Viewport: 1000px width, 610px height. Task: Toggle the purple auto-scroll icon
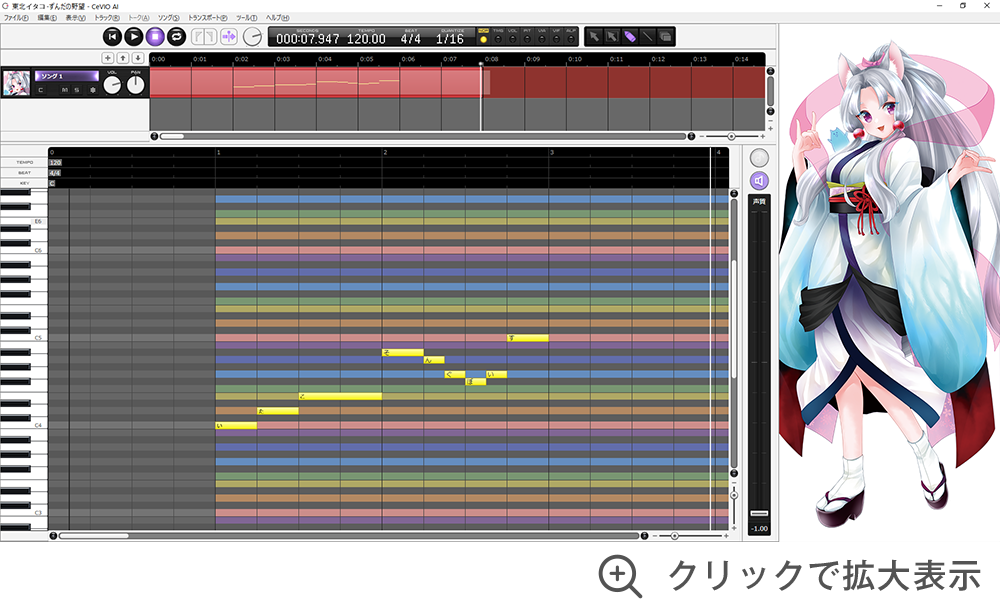click(x=228, y=37)
